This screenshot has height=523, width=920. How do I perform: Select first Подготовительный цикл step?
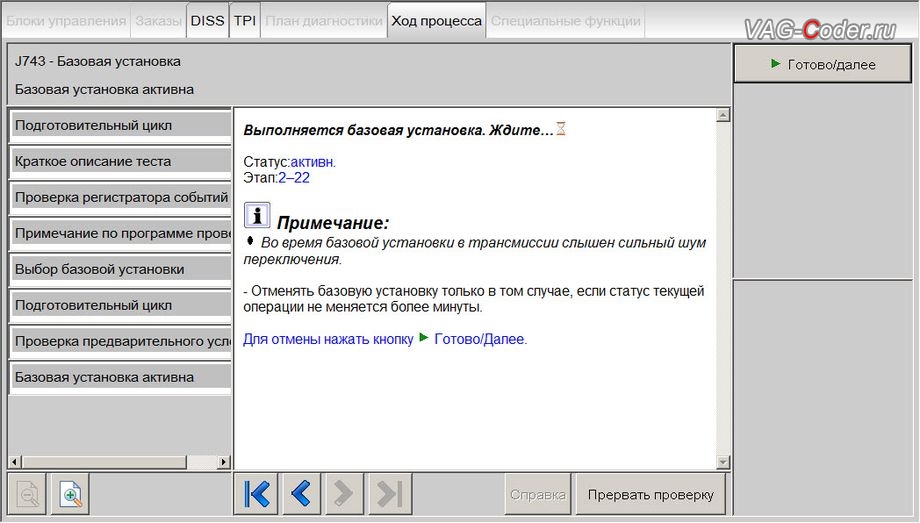click(120, 125)
